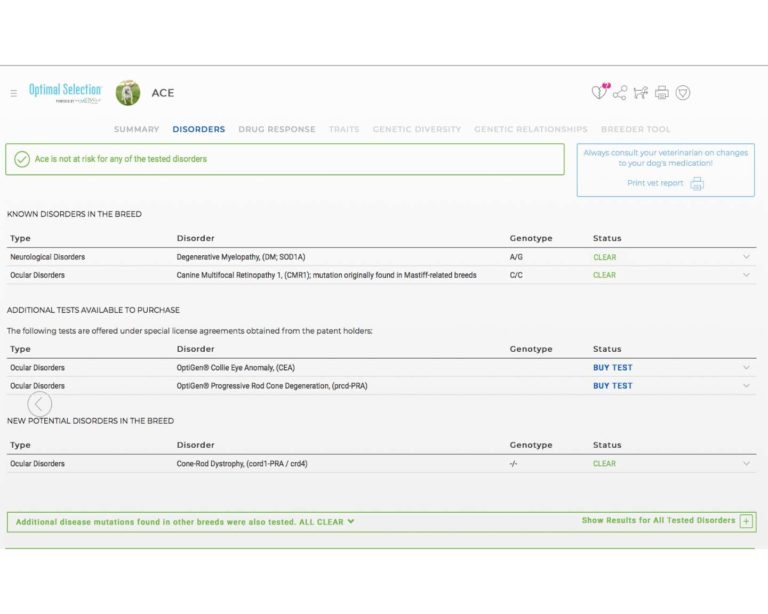Viewport: 768px width, 614px height.
Task: Click the vet report printer icon
Action: pyautogui.click(x=697, y=183)
